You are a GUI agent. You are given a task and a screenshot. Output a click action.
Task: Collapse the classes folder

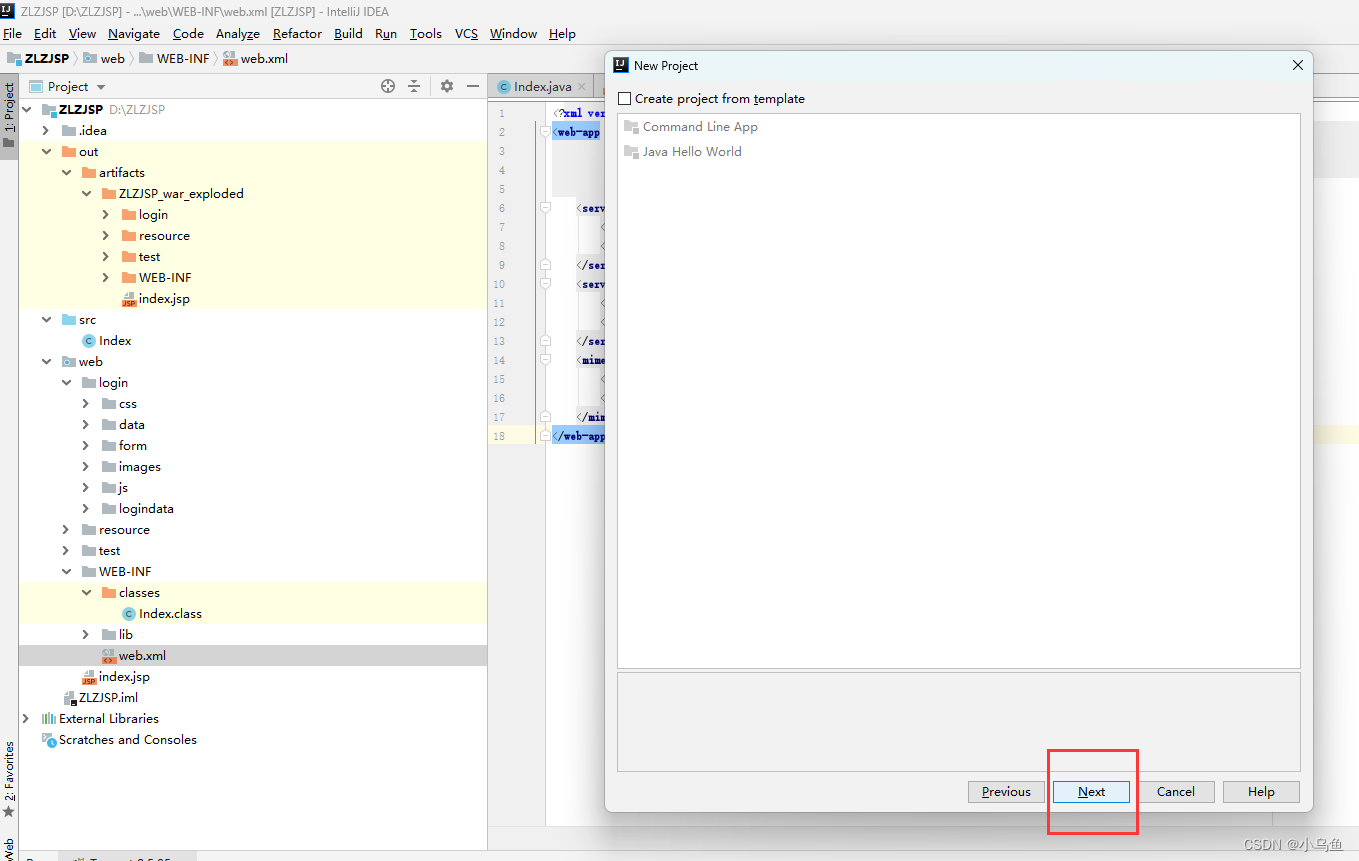(86, 593)
